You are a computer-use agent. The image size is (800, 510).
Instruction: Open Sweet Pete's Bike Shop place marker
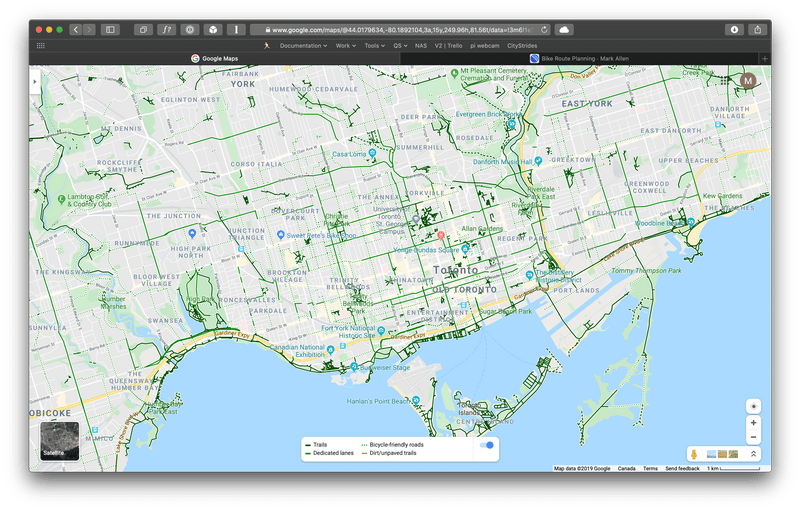[x=280, y=235]
